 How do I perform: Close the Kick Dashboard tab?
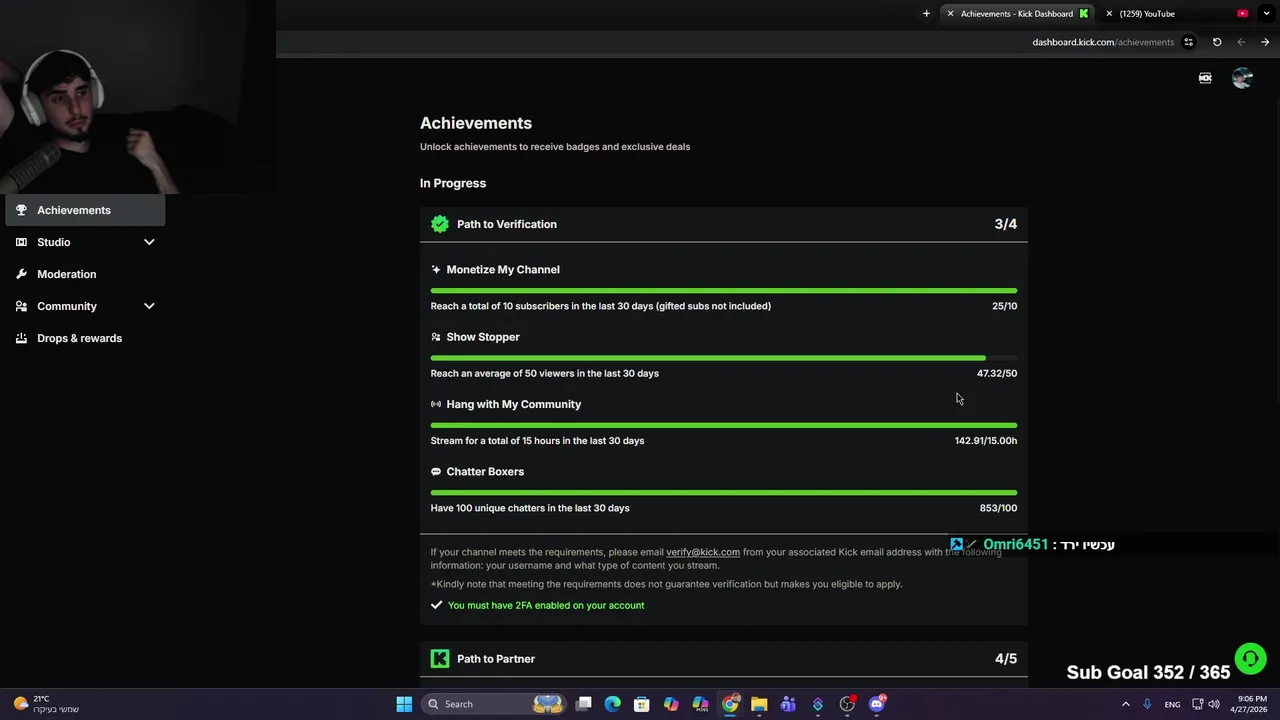point(950,14)
